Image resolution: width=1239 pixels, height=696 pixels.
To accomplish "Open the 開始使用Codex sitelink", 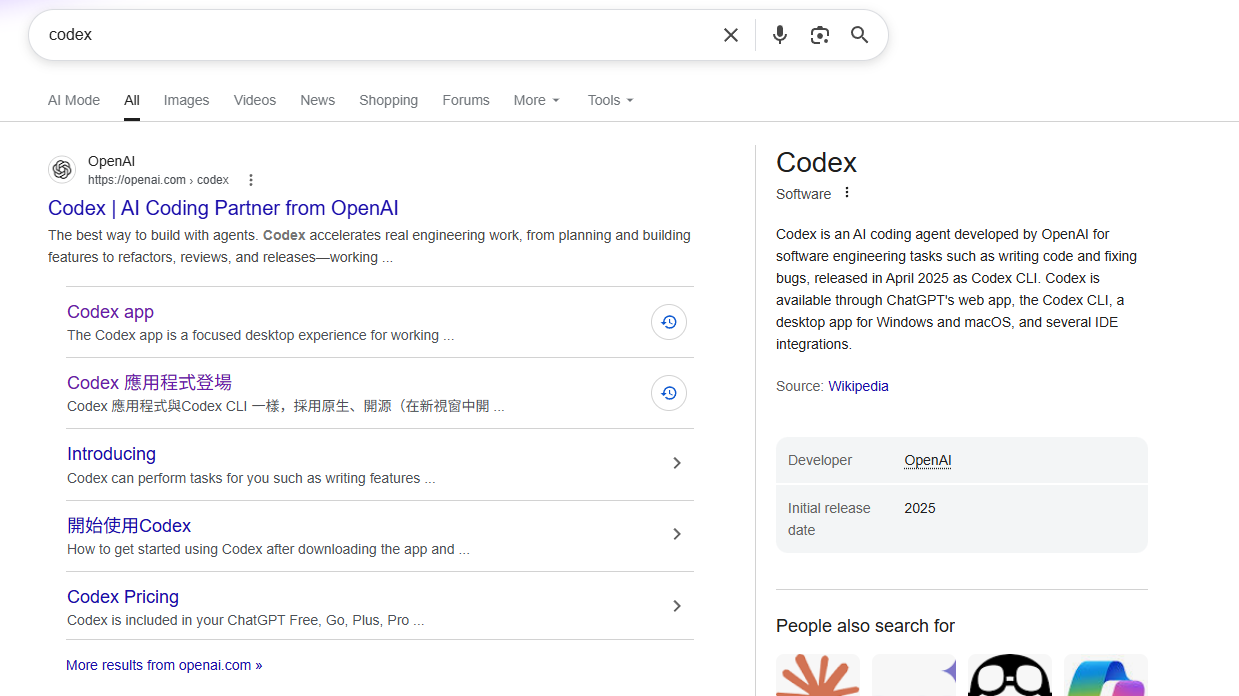I will coord(129,525).
